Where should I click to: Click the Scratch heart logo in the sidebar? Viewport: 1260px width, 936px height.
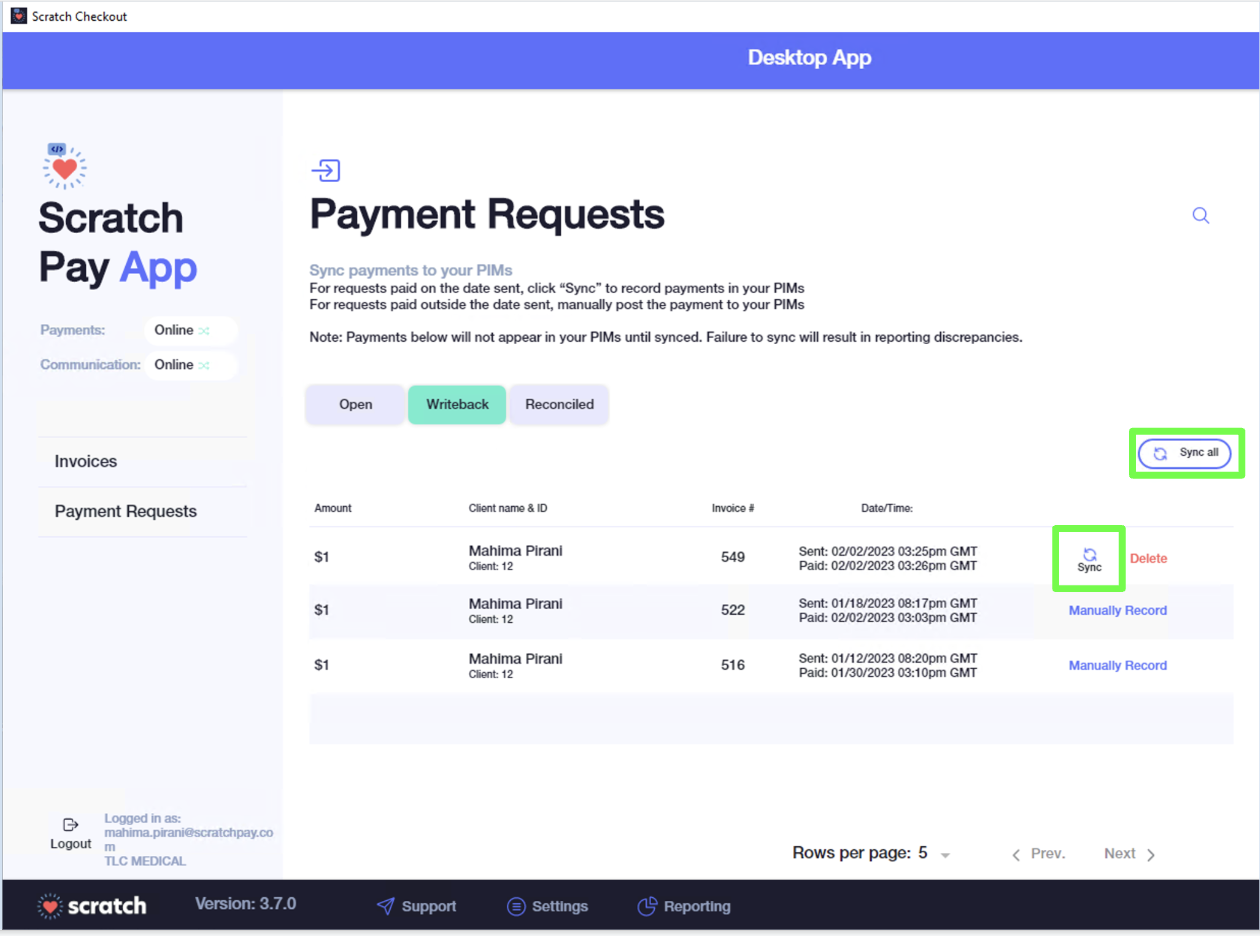click(x=64, y=165)
